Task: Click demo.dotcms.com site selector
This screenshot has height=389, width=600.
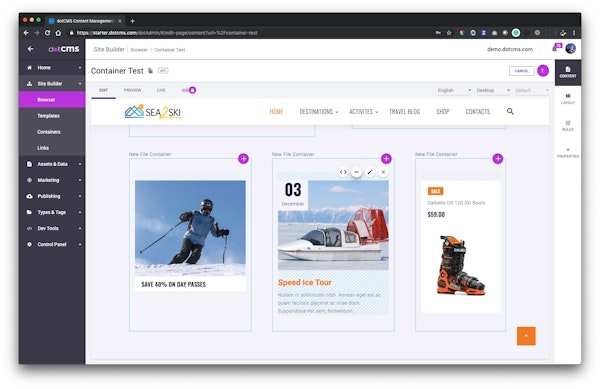Action: click(510, 49)
